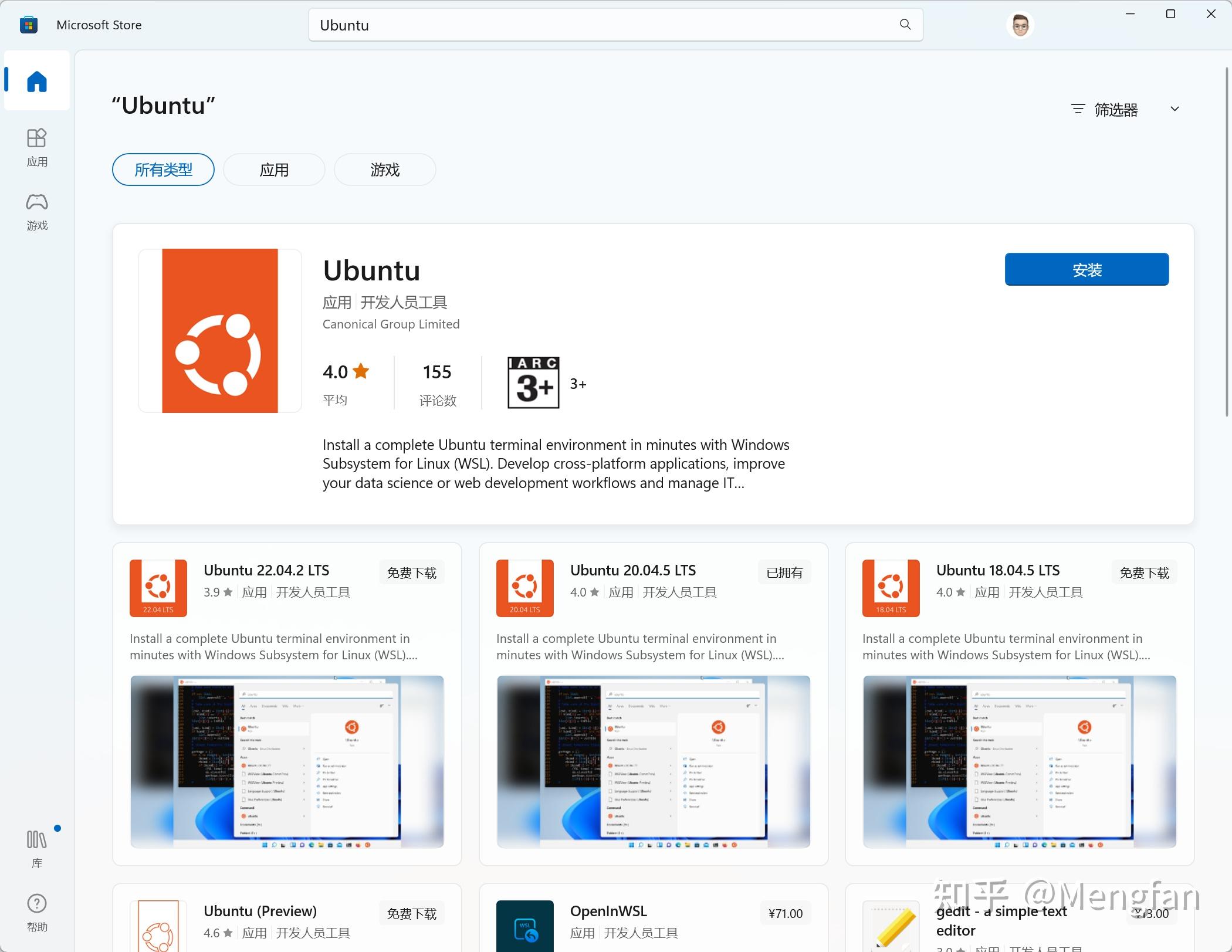
Task: Open Ubuntu 18.04.5 LTS screenshot thumbnail
Action: tap(1020, 761)
